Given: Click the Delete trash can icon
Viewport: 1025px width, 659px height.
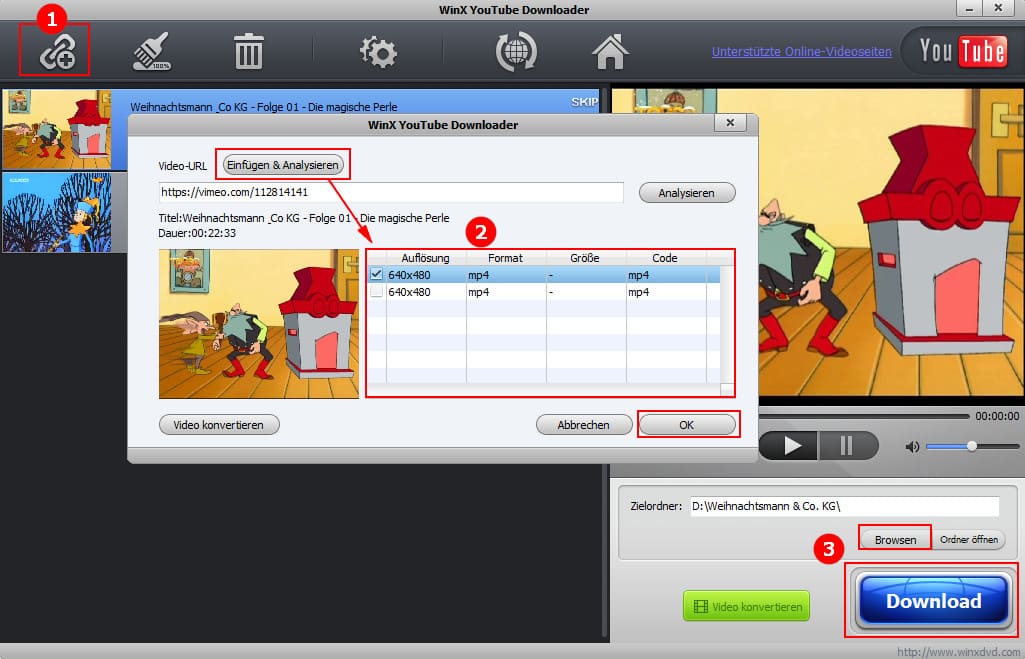Looking at the screenshot, I should [248, 52].
